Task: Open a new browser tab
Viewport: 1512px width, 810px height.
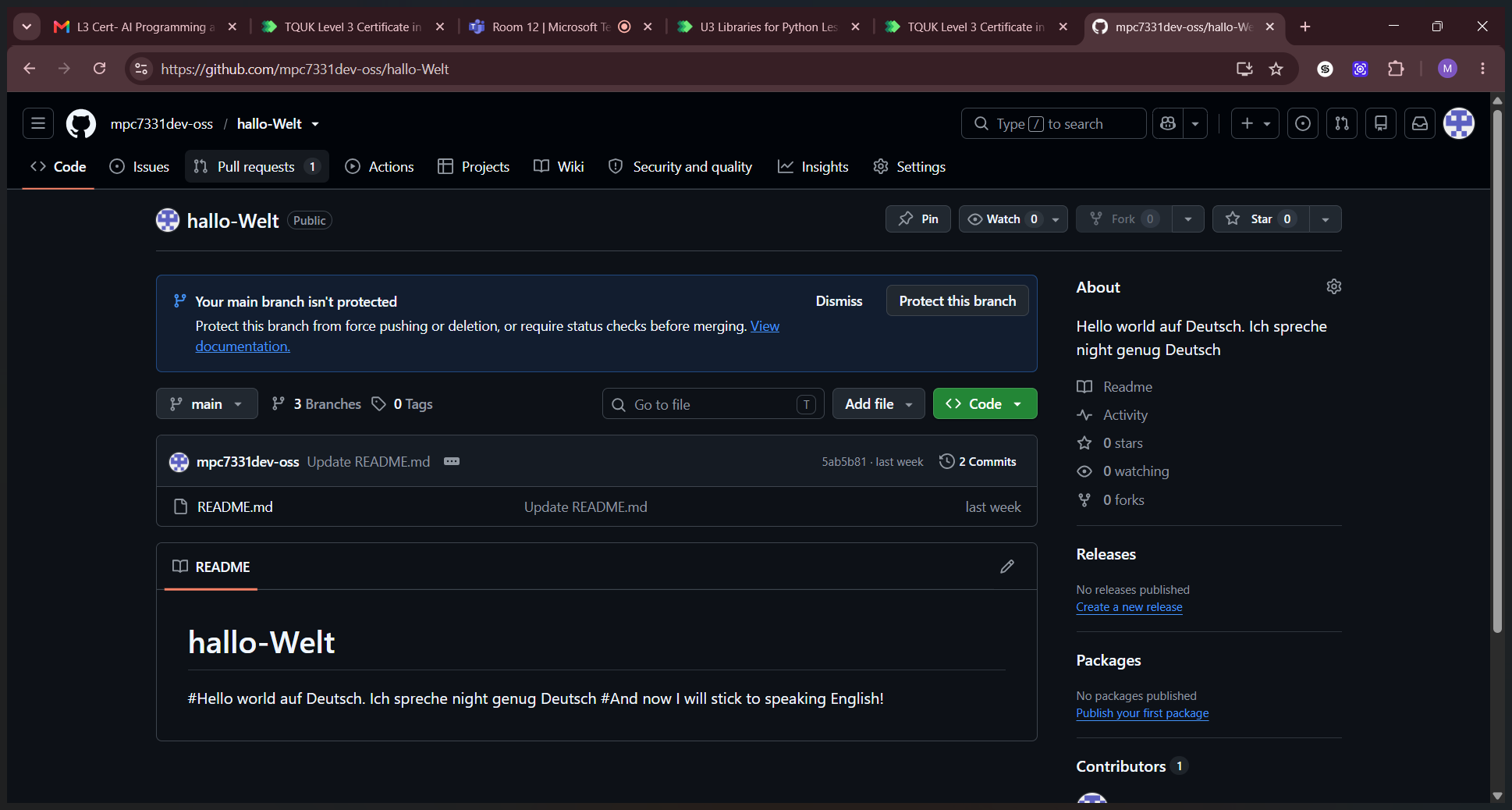Action: pyautogui.click(x=1305, y=27)
